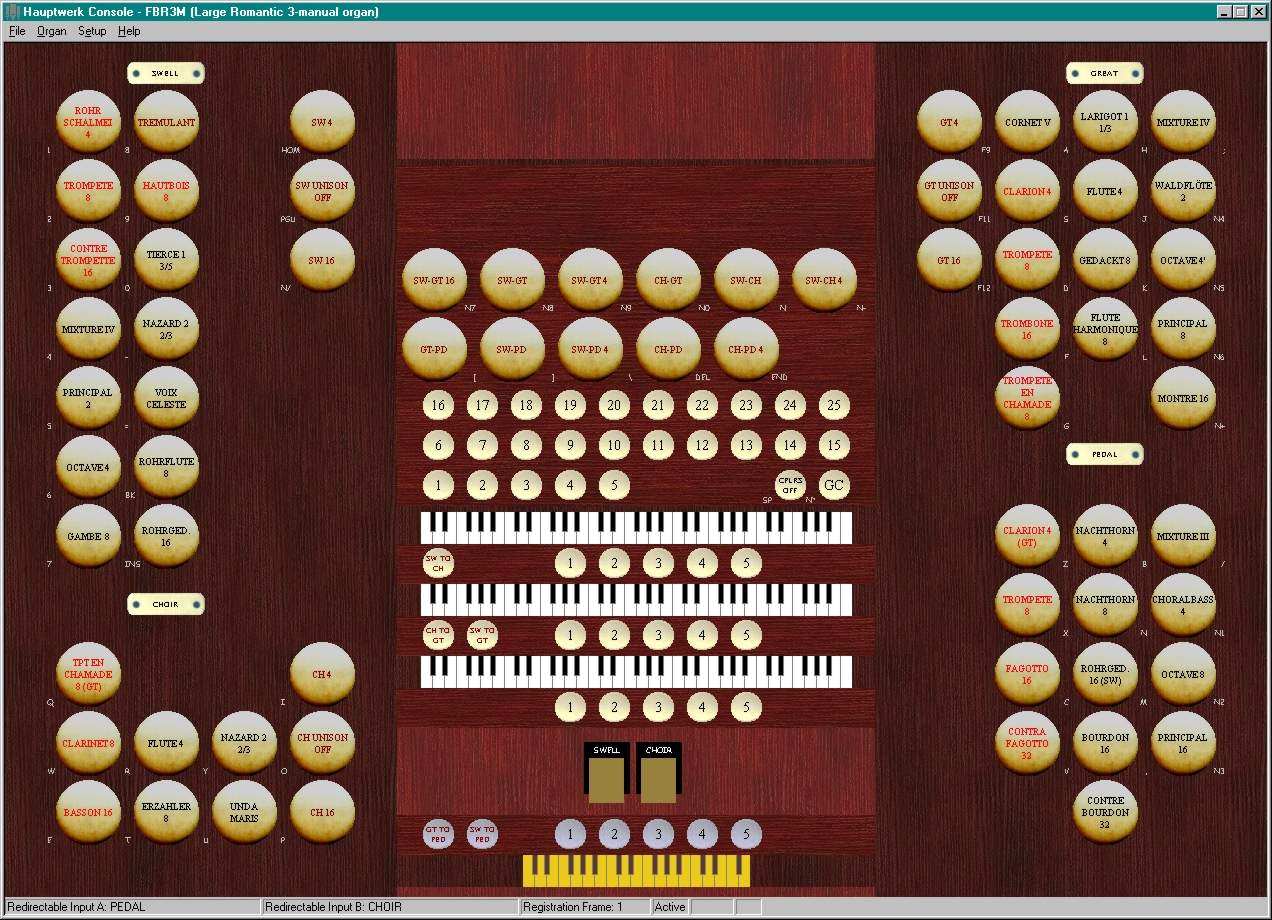Click status bar text 'Redirectable Input B: CHOIR'
Screen dimensions: 1272x920
[332, 907]
